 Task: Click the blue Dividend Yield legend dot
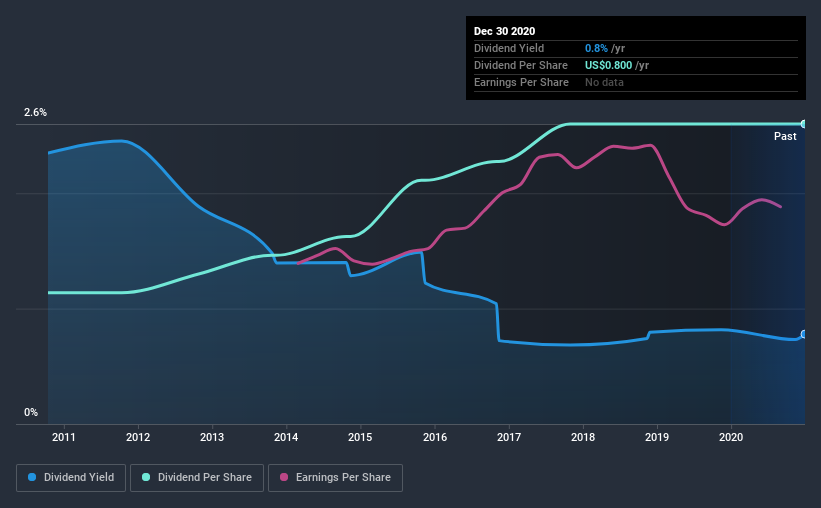point(32,477)
